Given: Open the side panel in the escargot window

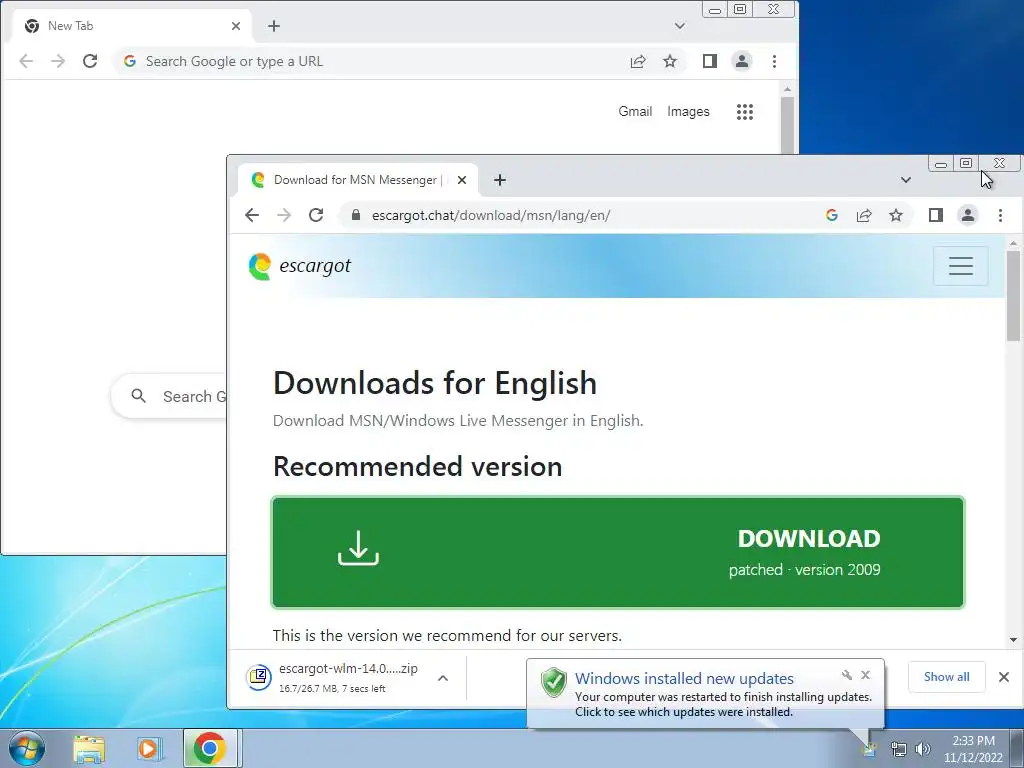Looking at the screenshot, I should click(936, 215).
